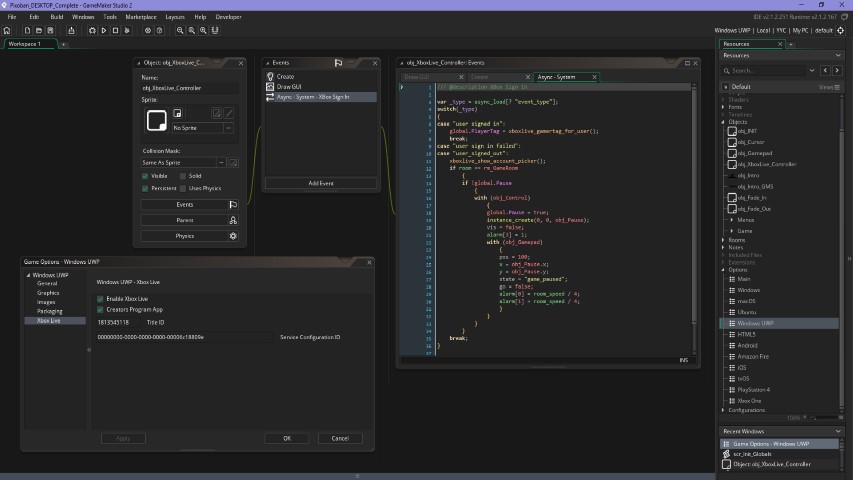Uncheck the Visible checkbox

pyautogui.click(x=146, y=176)
